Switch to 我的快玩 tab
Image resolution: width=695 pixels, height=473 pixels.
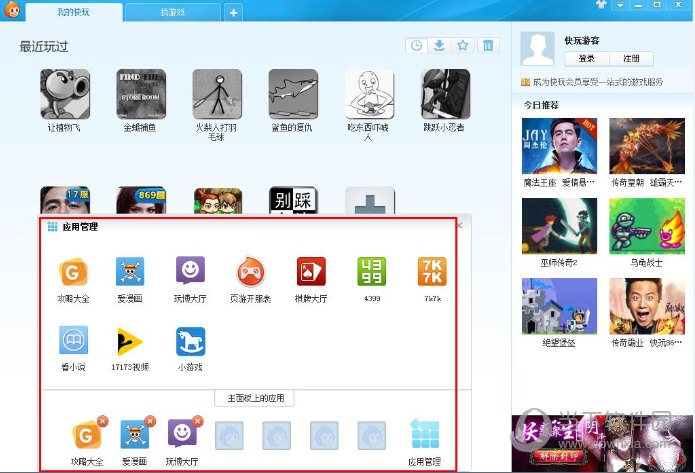74,12
